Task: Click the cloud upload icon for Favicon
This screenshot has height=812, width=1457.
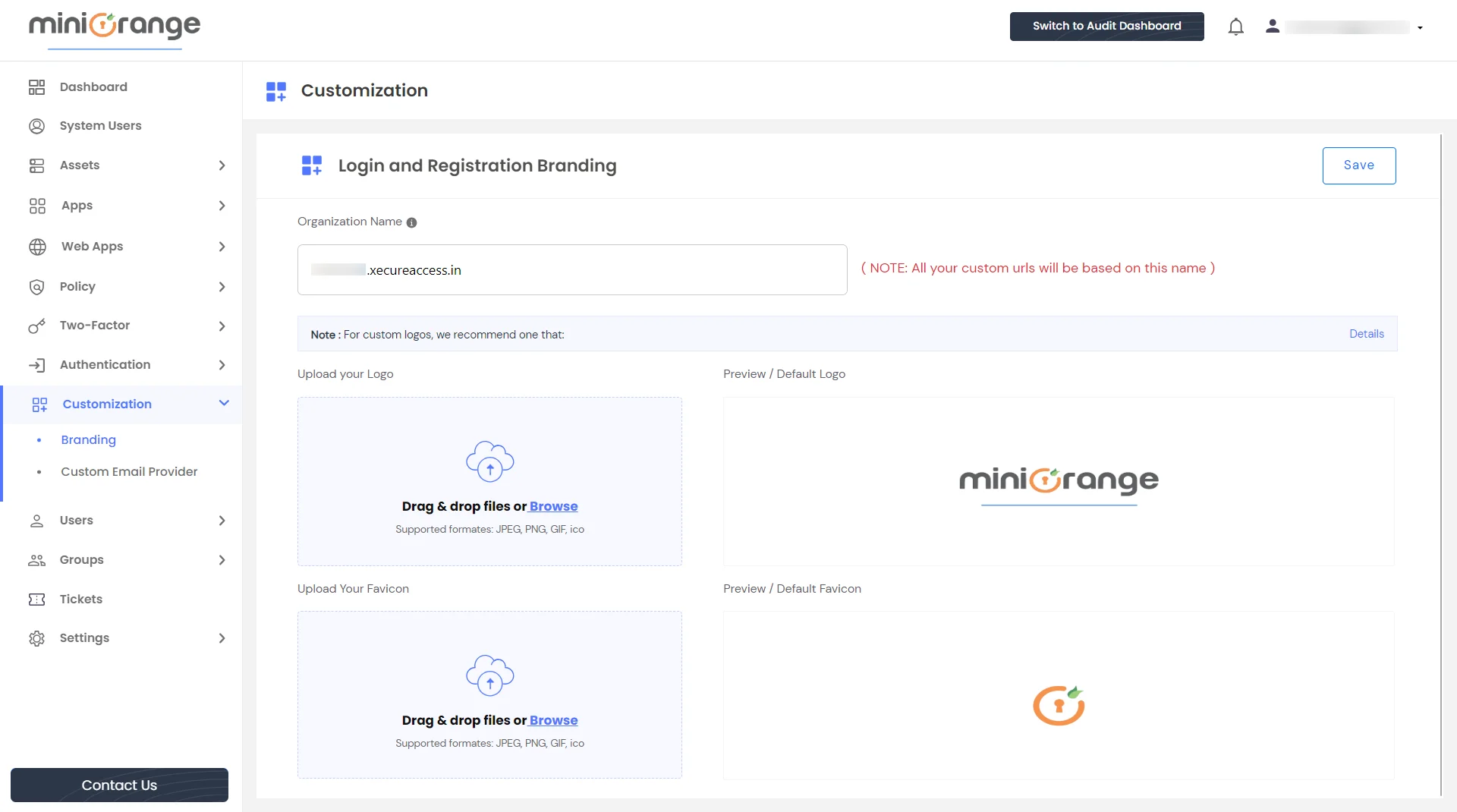Action: tap(490, 675)
